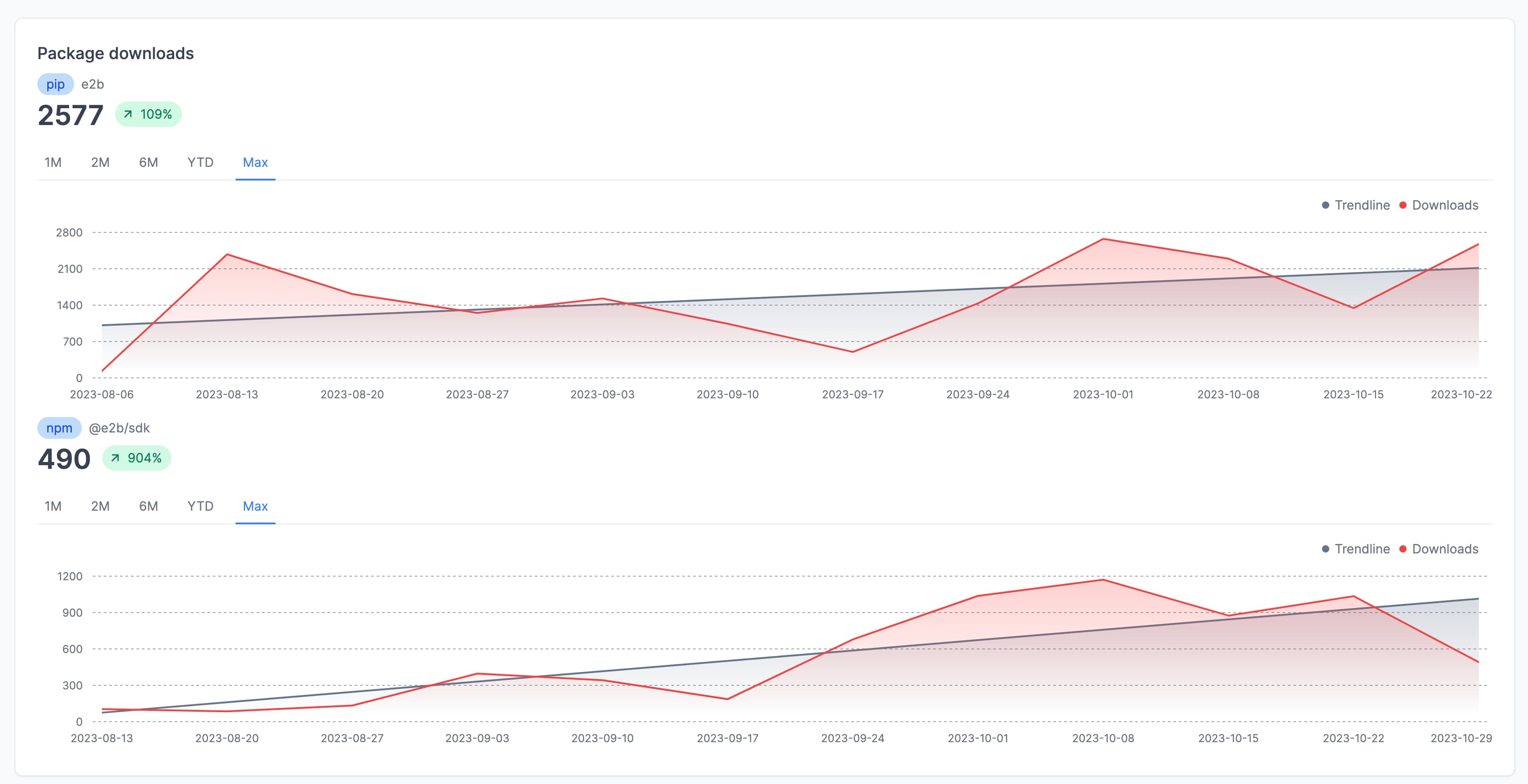
Task: Click the pip package badge
Action: [x=55, y=84]
